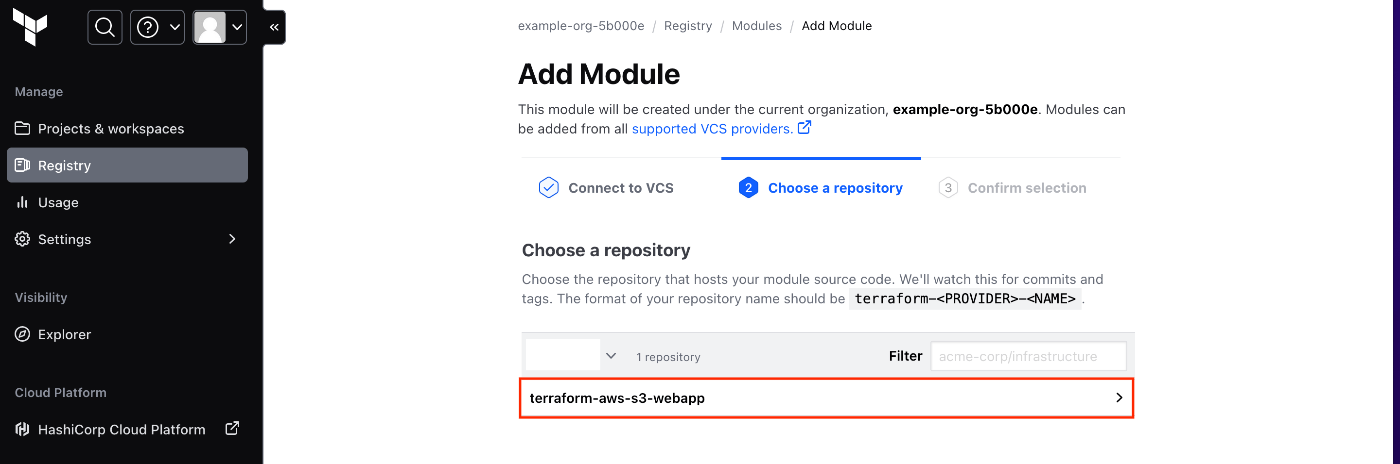The width and height of the screenshot is (1400, 464).
Task: Go to the Modules breadcrumb
Action: (757, 26)
